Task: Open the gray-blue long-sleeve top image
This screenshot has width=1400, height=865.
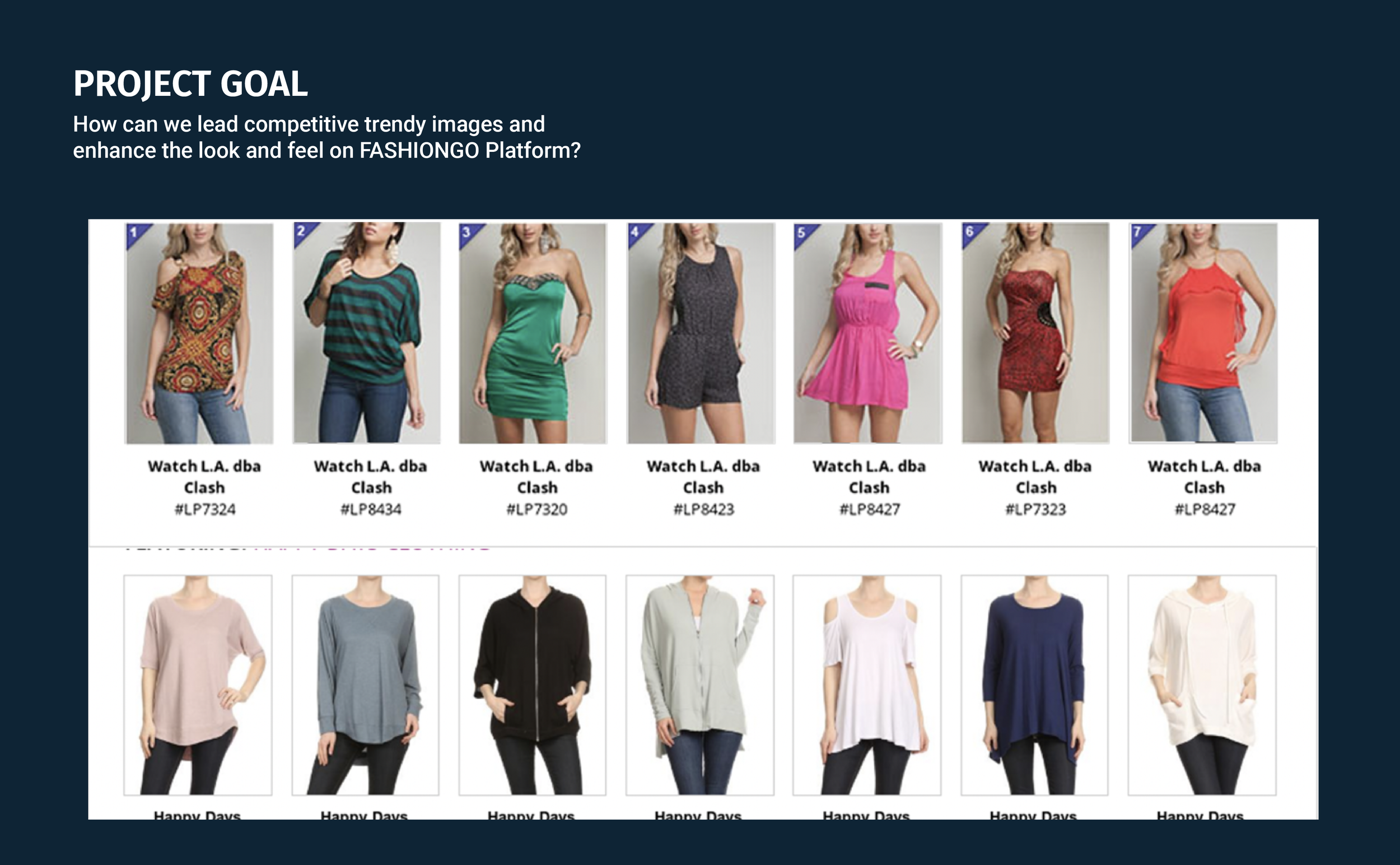Action: 366,685
